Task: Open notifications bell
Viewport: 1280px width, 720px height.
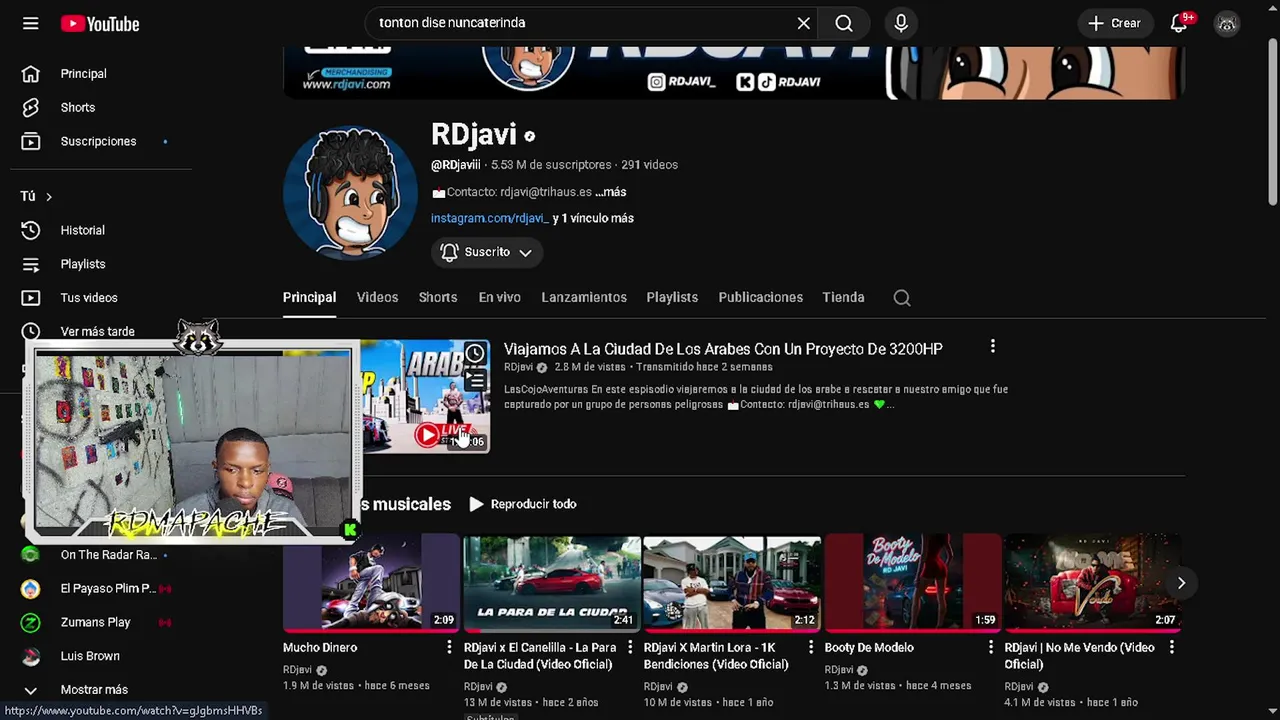Action: [x=1179, y=23]
